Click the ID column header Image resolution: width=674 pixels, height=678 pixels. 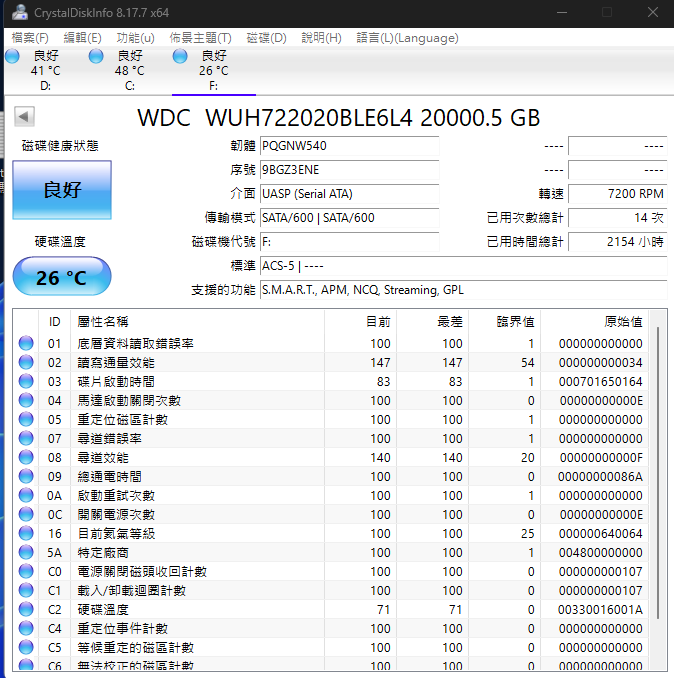(54, 322)
